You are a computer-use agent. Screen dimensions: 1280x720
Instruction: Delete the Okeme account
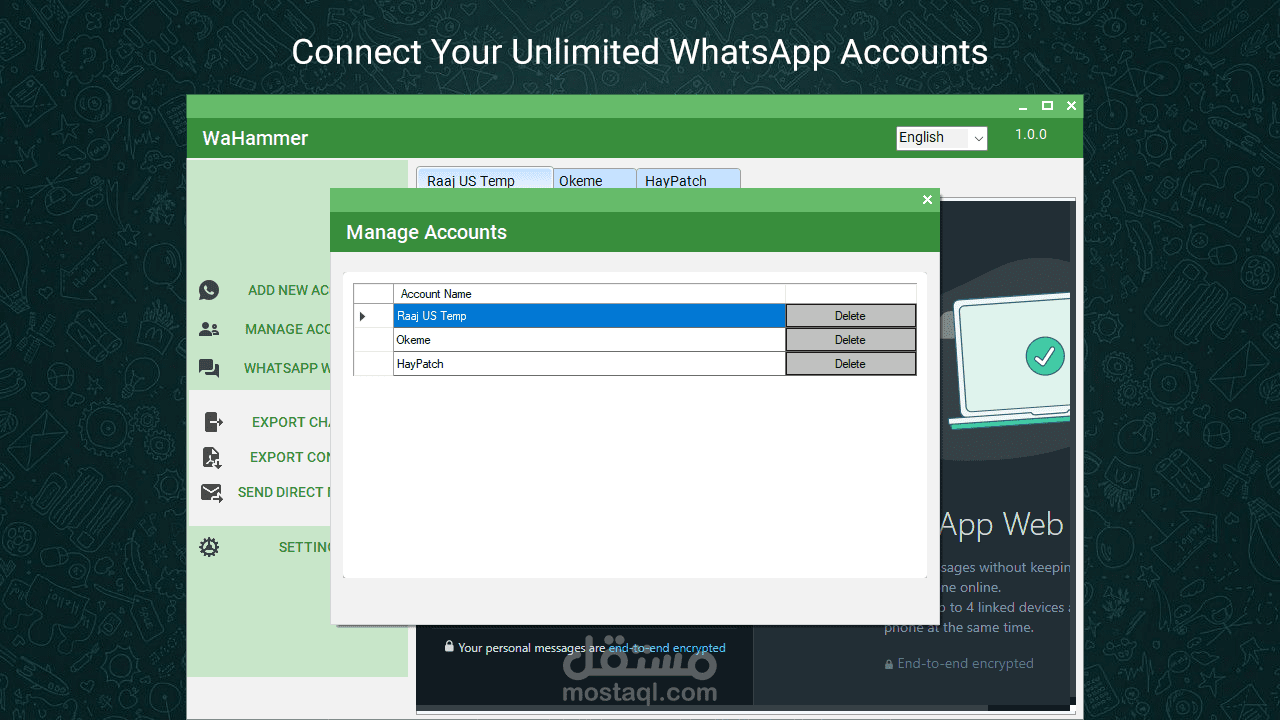(850, 340)
